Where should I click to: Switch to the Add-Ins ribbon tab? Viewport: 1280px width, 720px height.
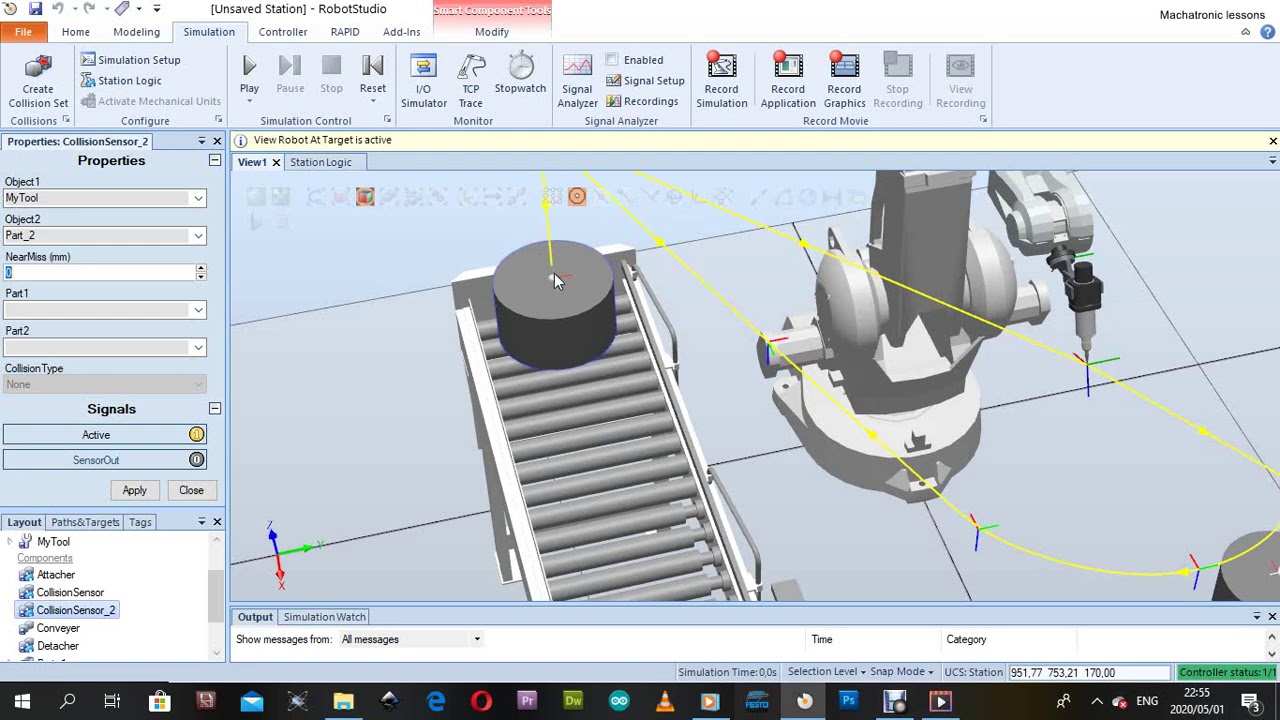(x=401, y=32)
